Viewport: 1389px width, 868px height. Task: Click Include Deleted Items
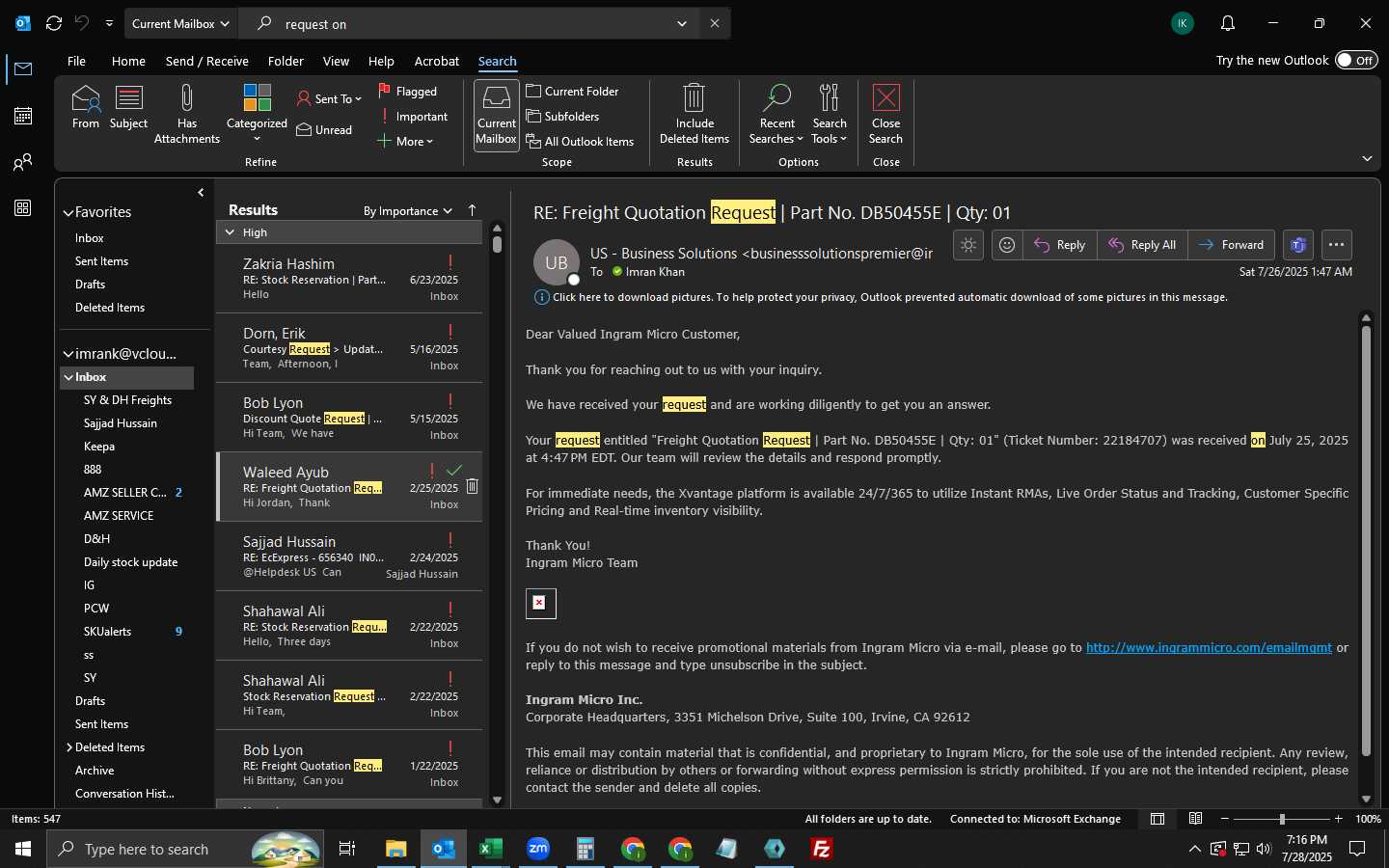(x=694, y=114)
